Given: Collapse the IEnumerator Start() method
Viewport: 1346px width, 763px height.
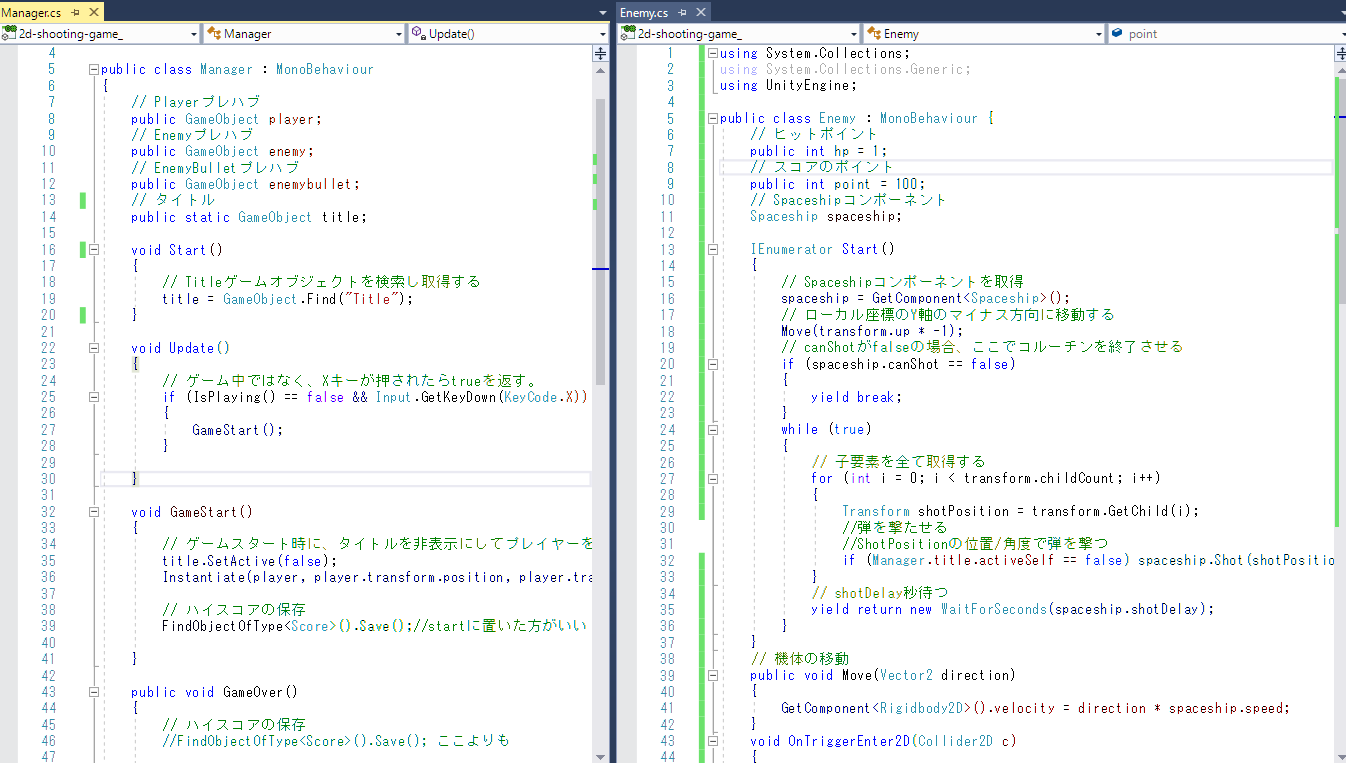Looking at the screenshot, I should coord(712,249).
